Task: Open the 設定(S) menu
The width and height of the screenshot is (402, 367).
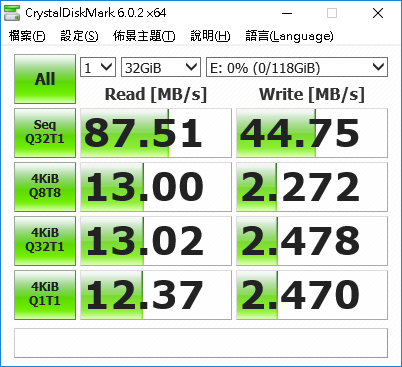Action: coord(79,36)
